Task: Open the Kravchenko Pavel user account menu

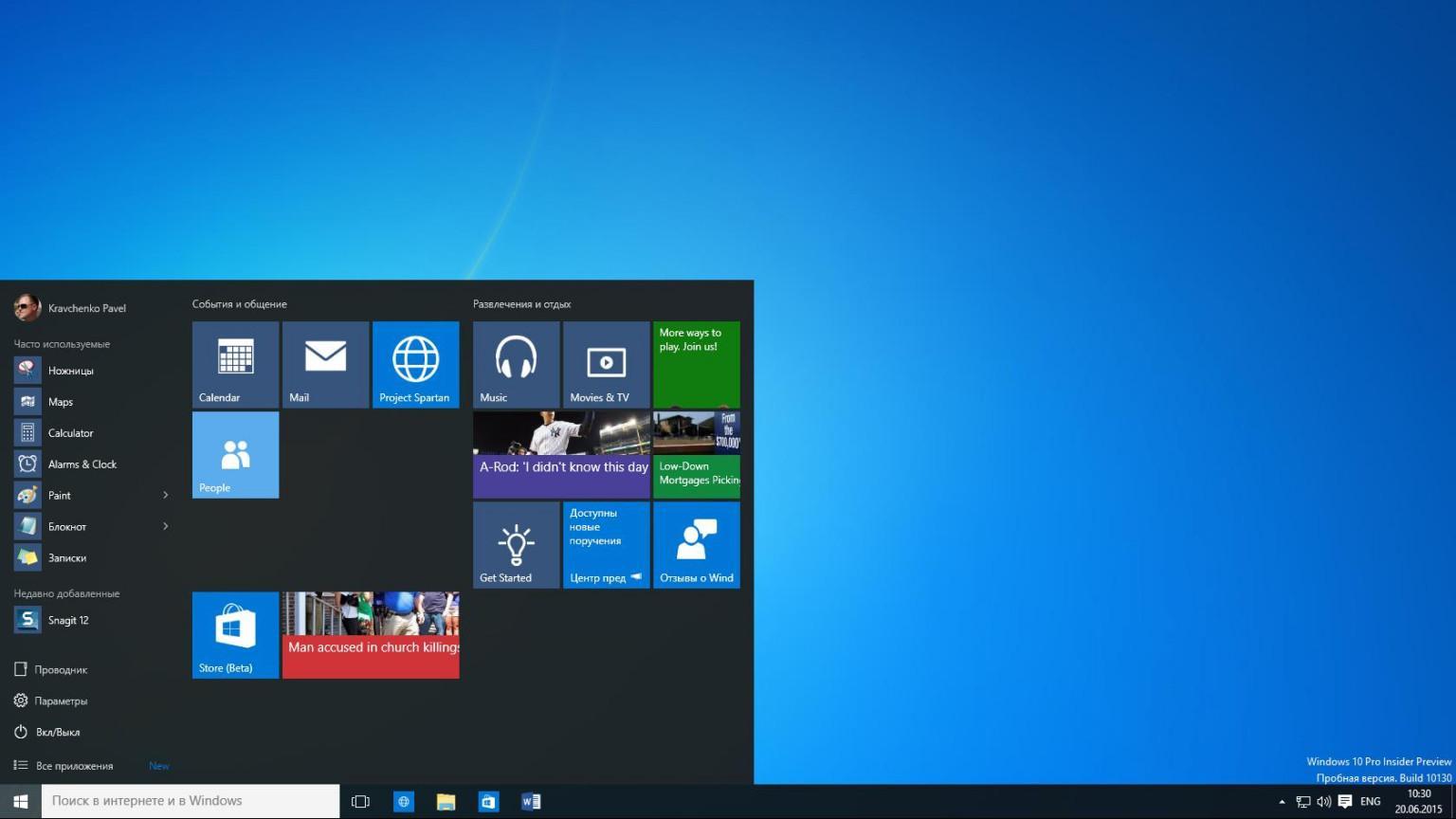Action: [70, 307]
